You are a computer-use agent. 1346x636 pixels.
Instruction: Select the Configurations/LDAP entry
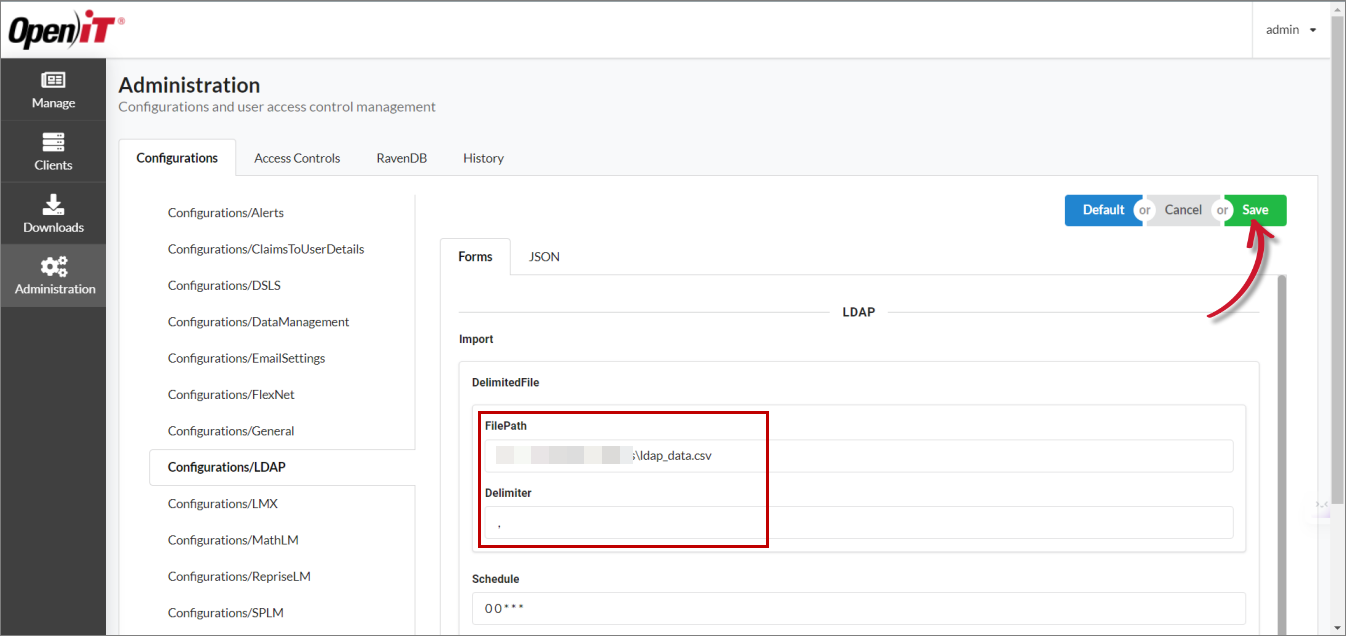coord(225,466)
